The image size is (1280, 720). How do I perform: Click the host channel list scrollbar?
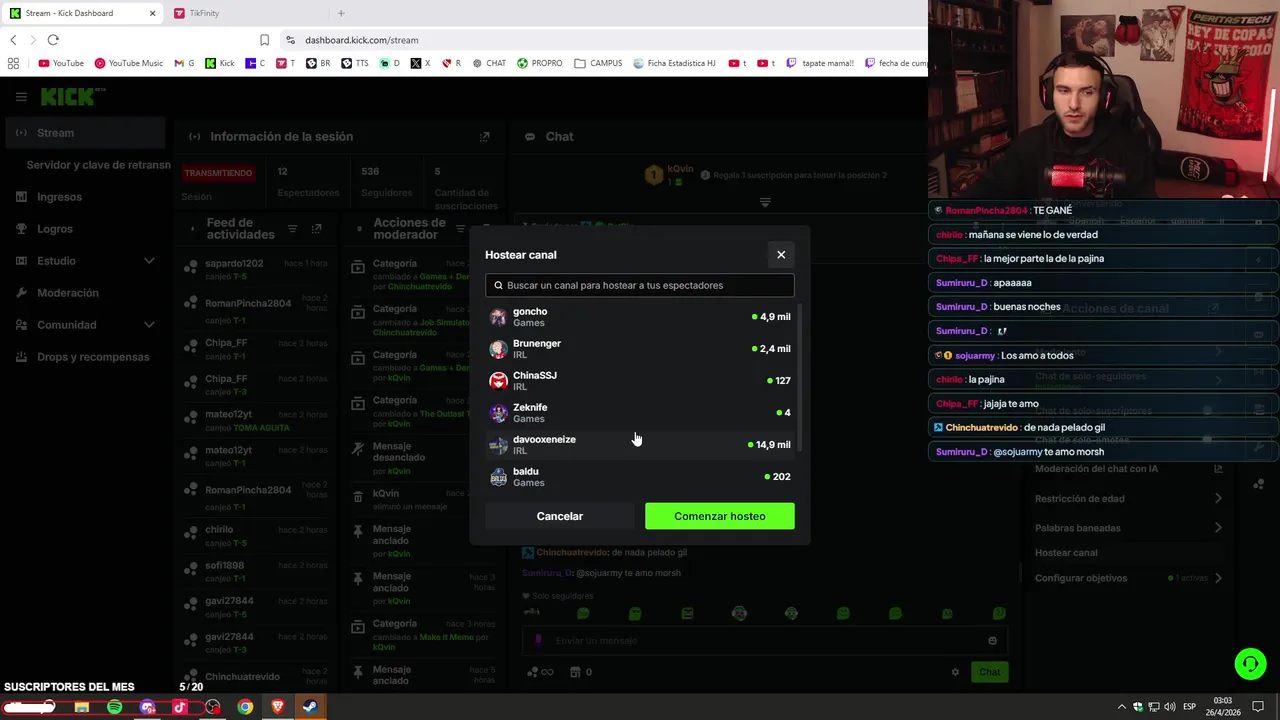[x=799, y=380]
